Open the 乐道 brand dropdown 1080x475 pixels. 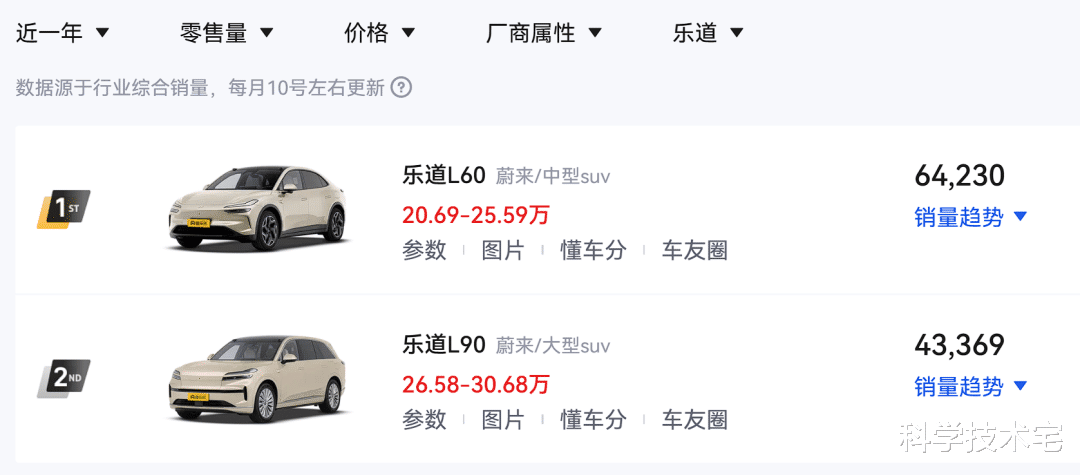click(708, 33)
